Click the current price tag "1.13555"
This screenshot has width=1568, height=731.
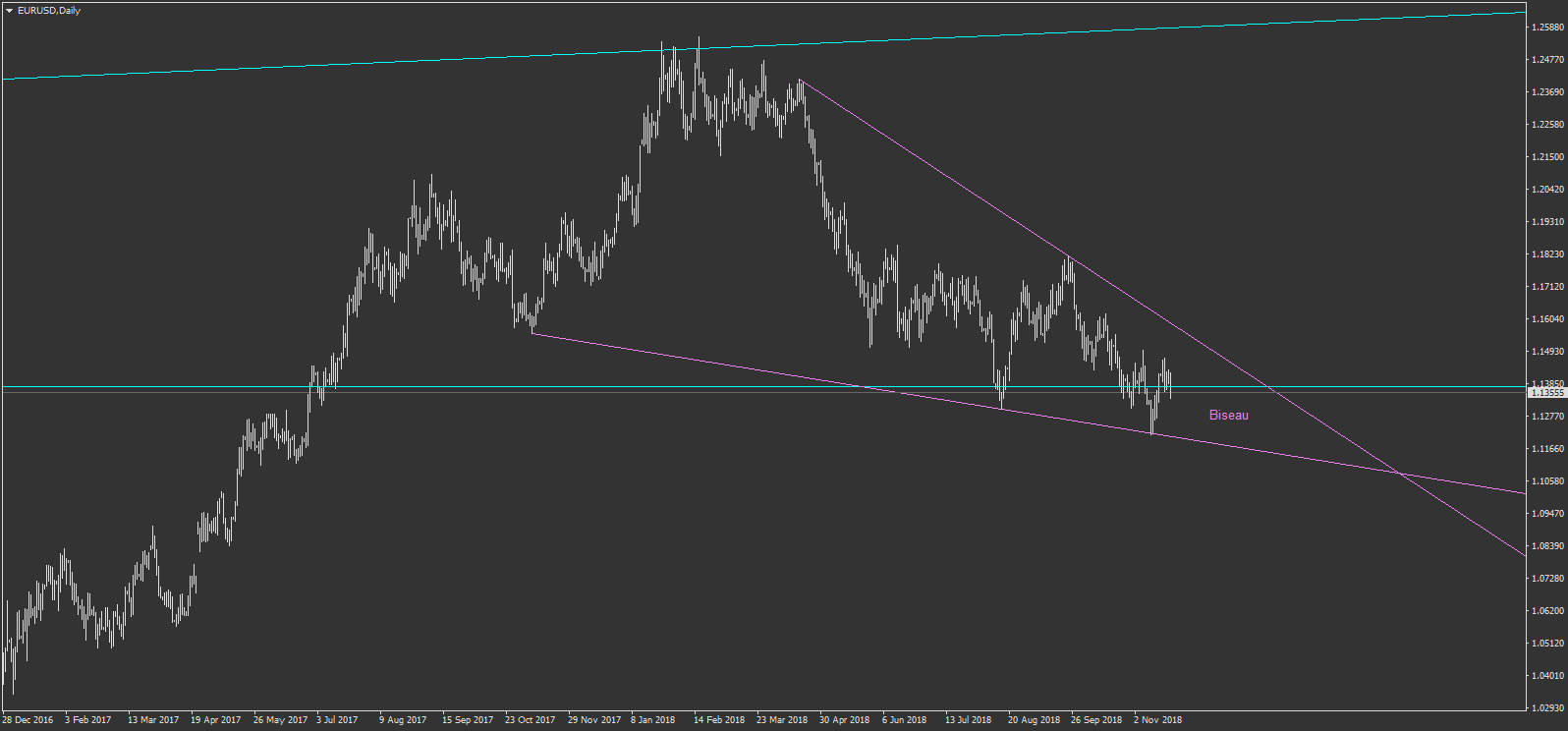tap(1547, 393)
